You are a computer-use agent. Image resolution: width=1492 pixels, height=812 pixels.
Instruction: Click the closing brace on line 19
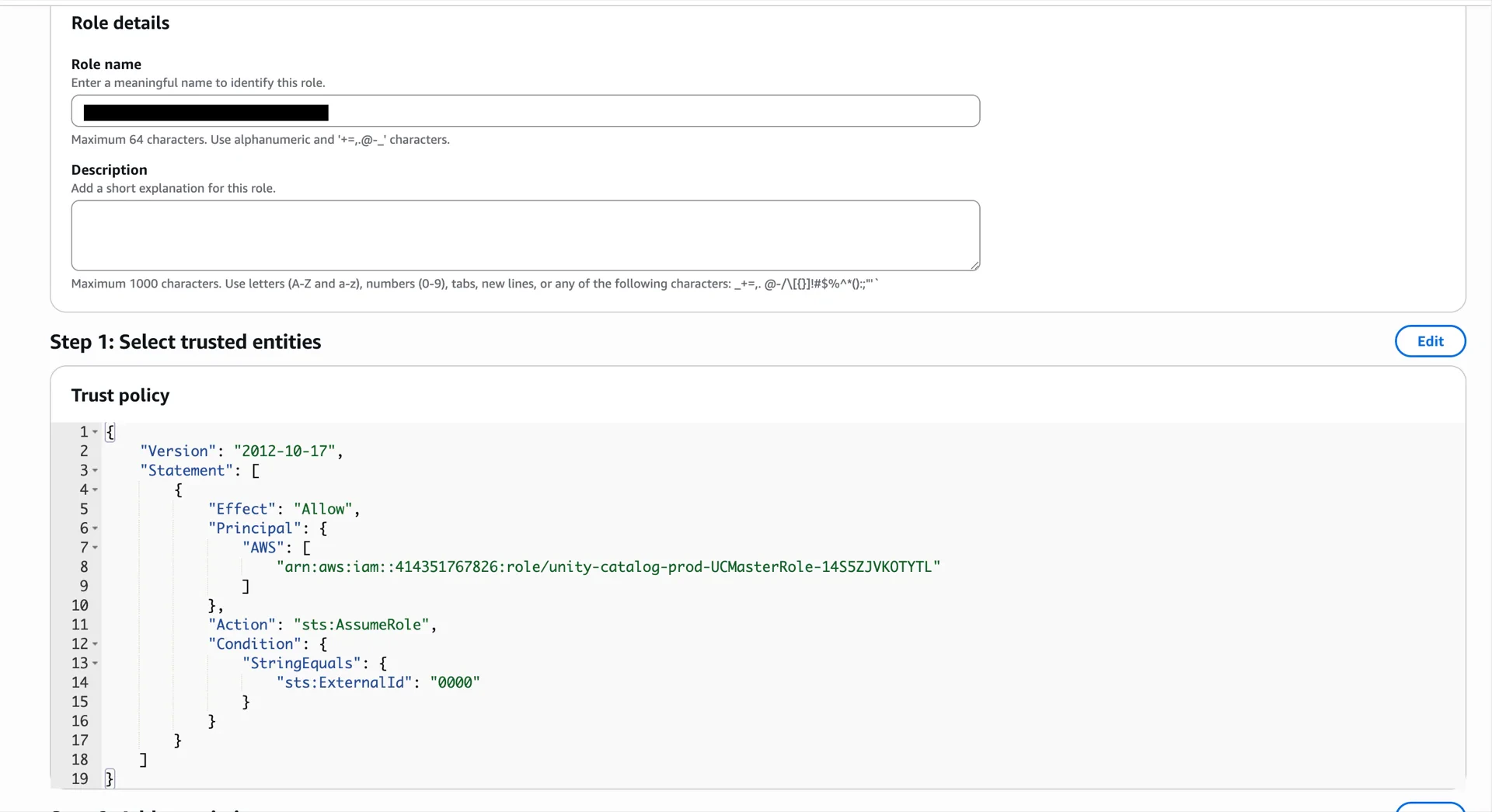110,779
